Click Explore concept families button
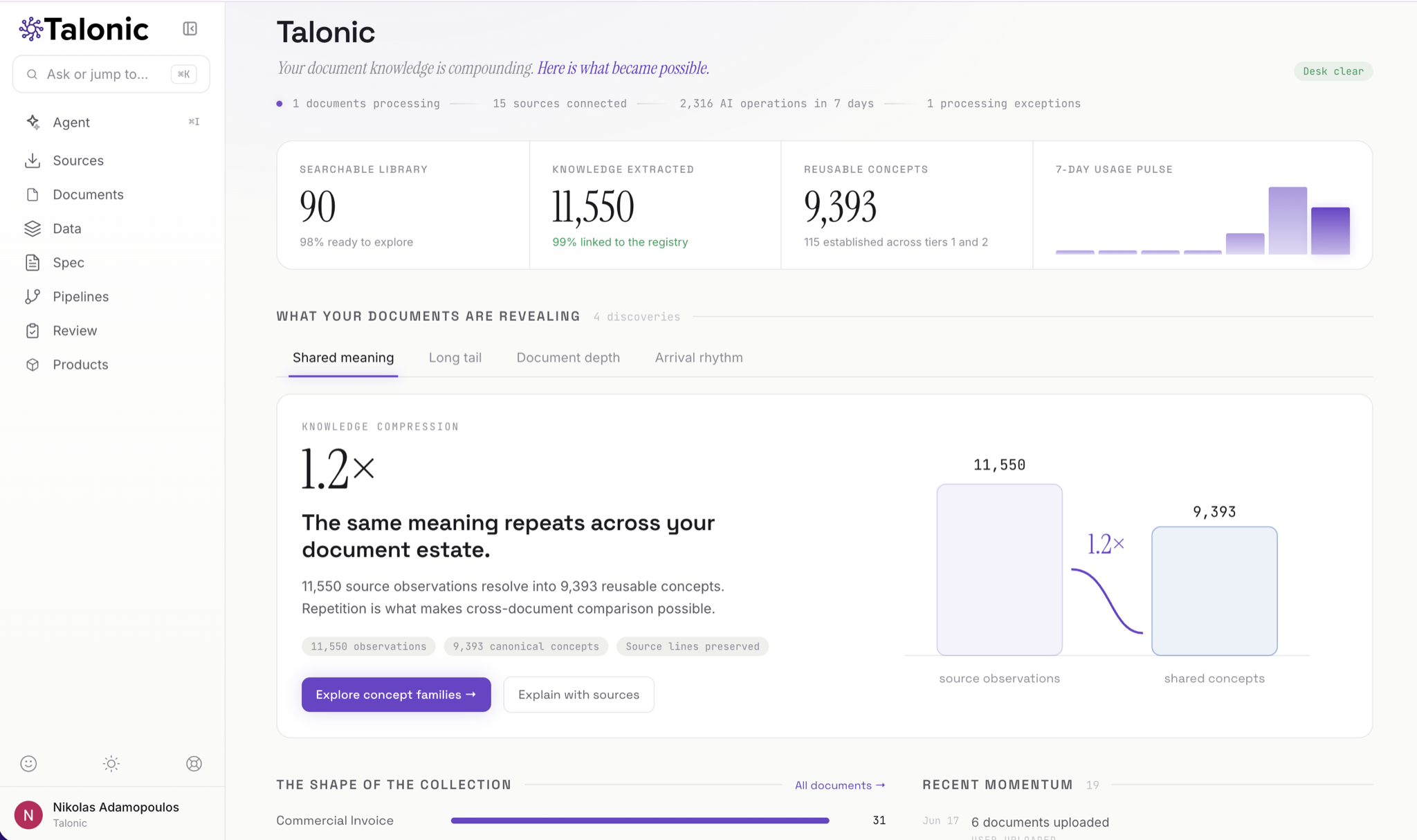 pos(396,695)
